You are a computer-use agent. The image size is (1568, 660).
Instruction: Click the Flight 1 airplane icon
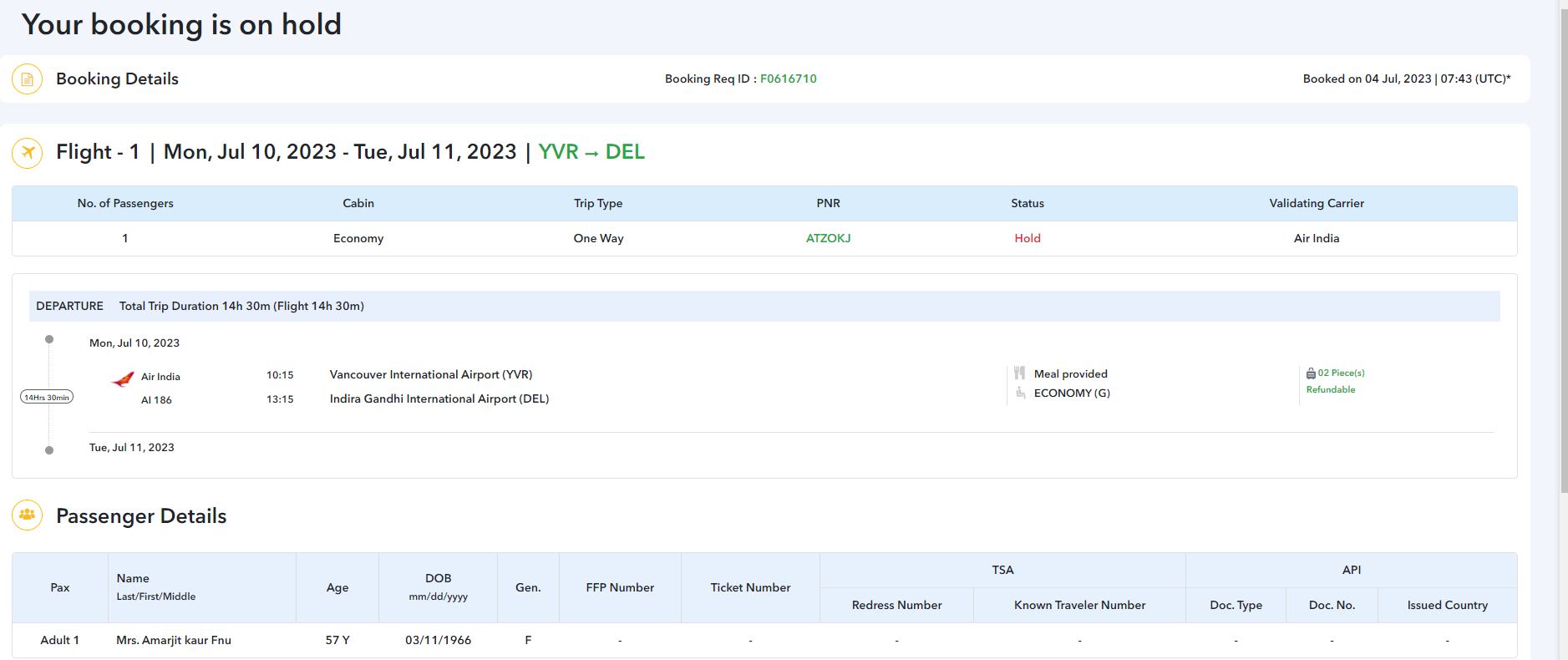[x=27, y=153]
